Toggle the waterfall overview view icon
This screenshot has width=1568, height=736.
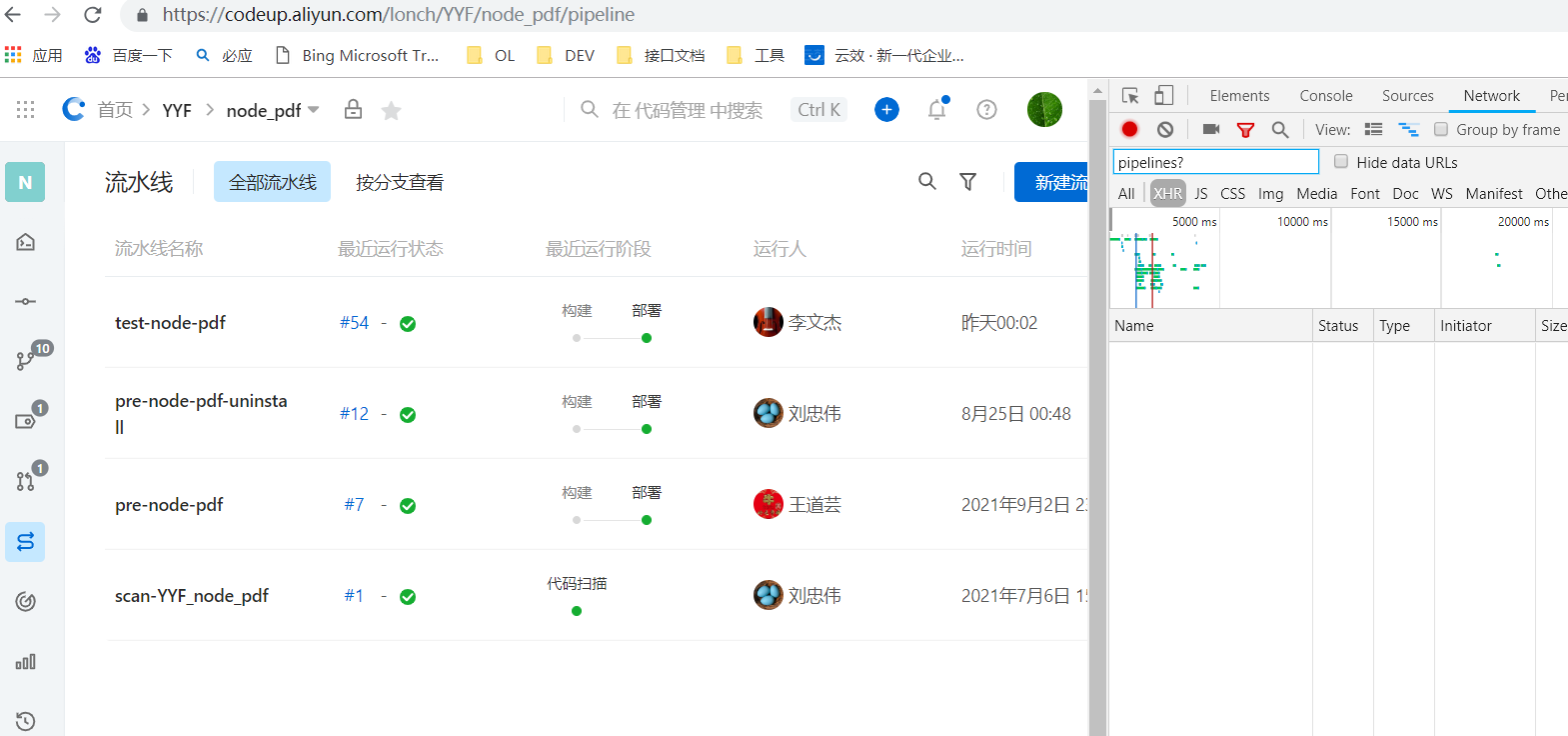(1409, 129)
